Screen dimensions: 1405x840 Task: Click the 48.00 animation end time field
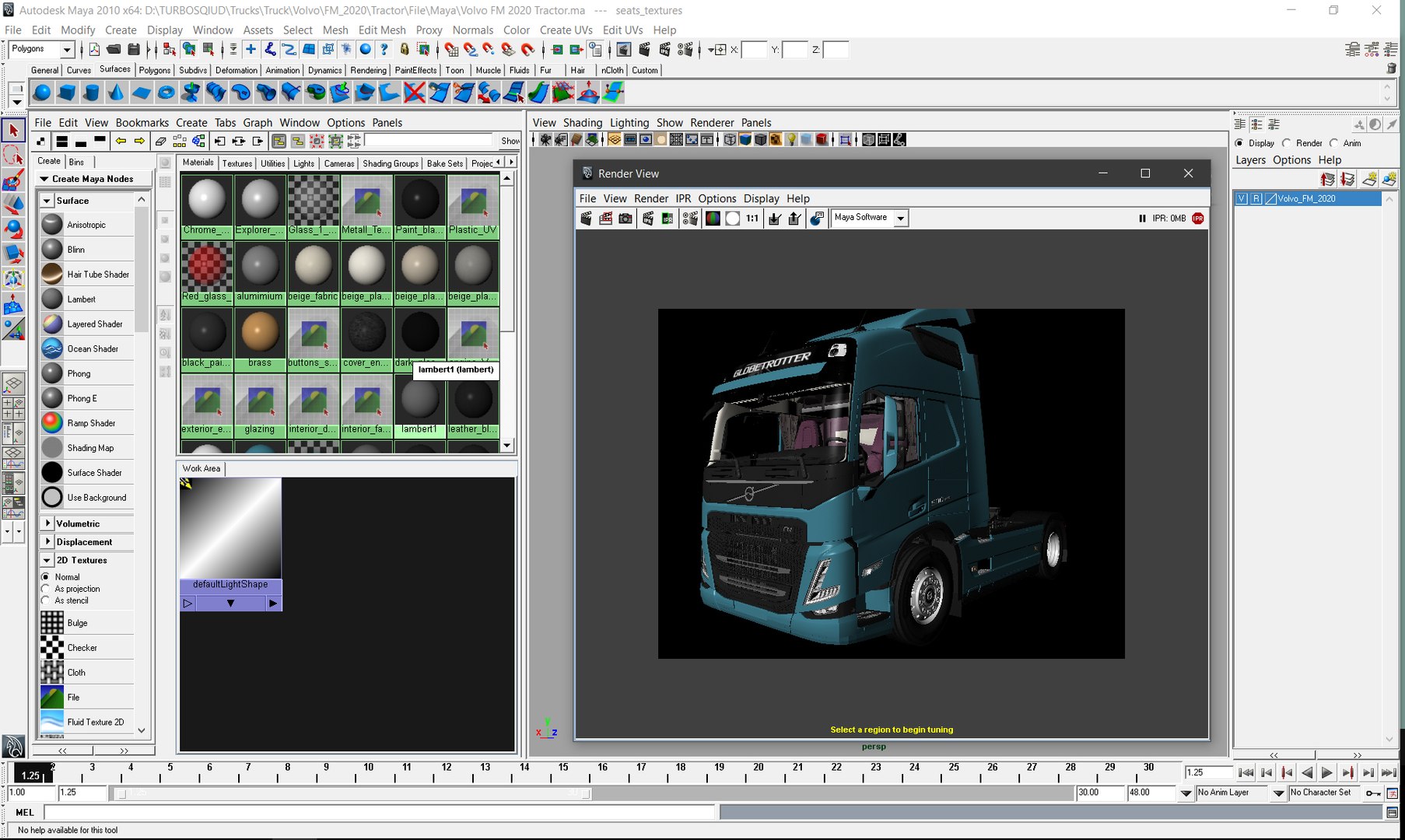1150,793
